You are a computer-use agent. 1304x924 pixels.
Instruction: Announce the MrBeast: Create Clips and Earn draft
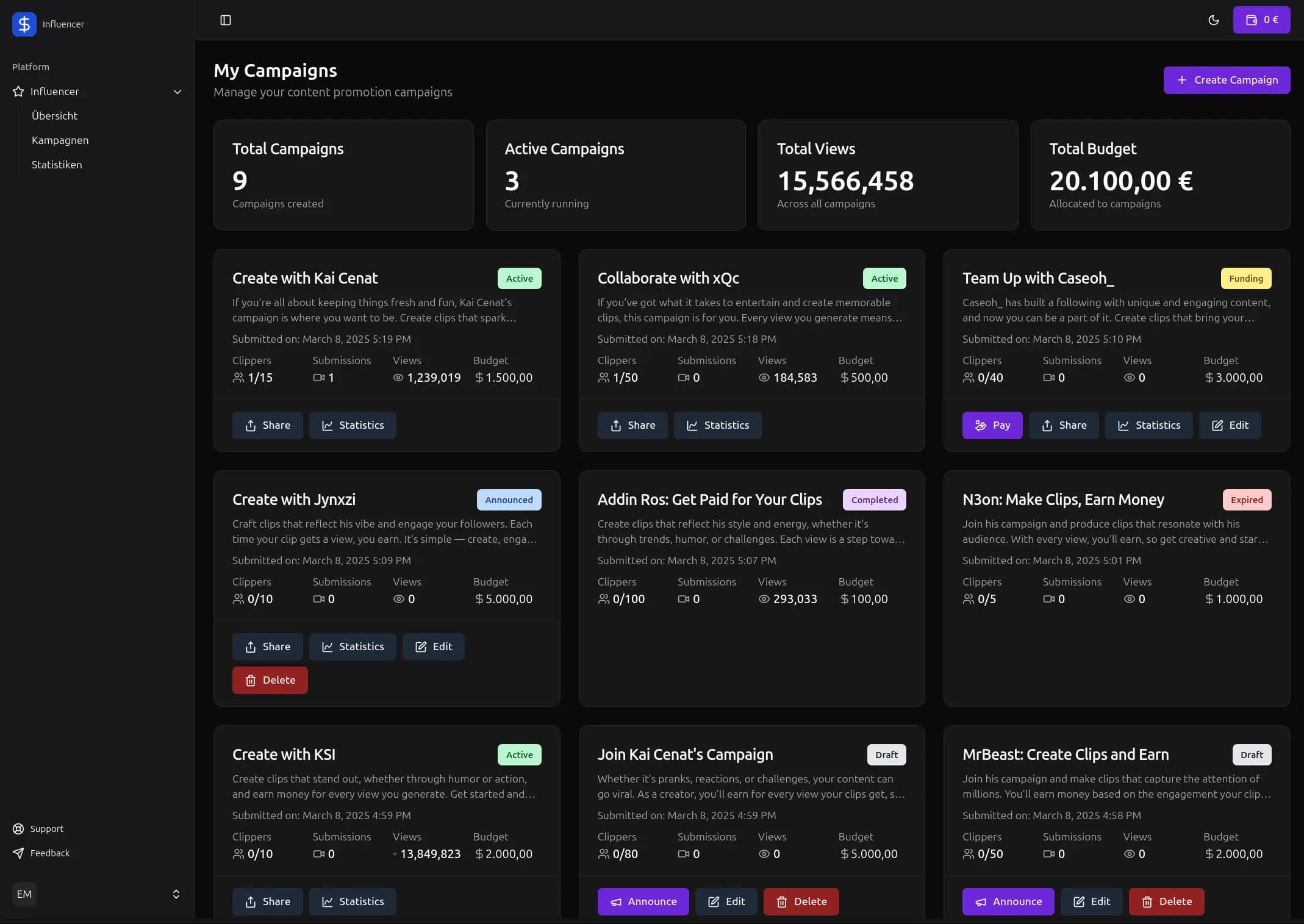click(1008, 901)
